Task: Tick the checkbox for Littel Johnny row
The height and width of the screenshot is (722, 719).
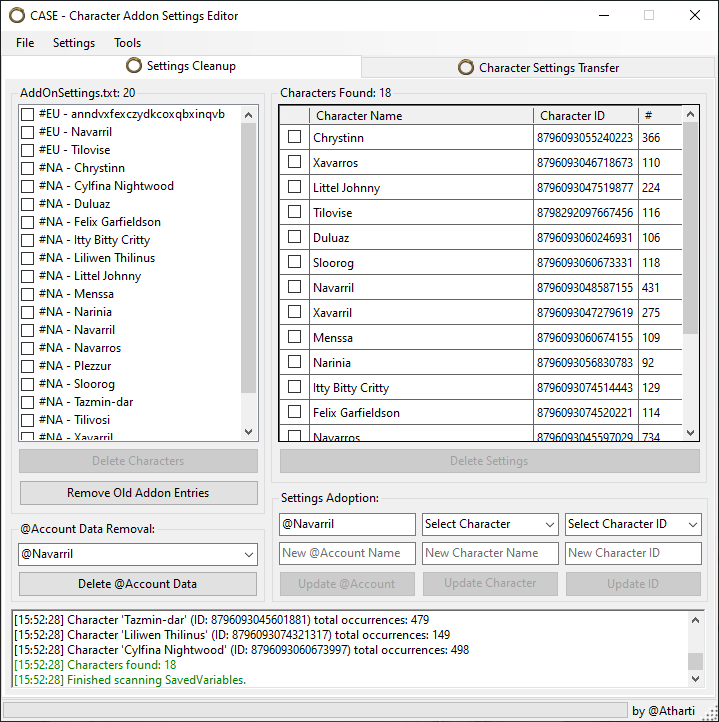Action: tap(294, 186)
